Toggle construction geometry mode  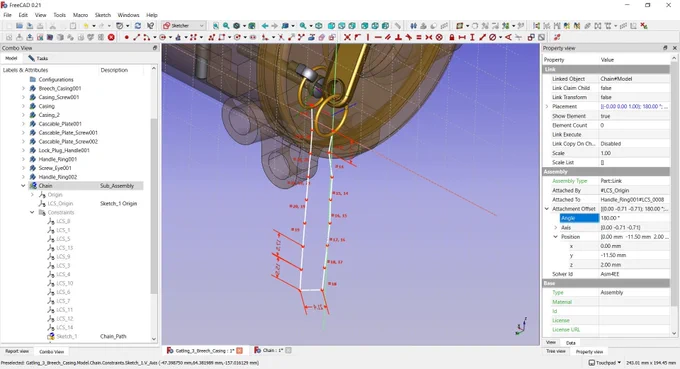click(332, 37)
